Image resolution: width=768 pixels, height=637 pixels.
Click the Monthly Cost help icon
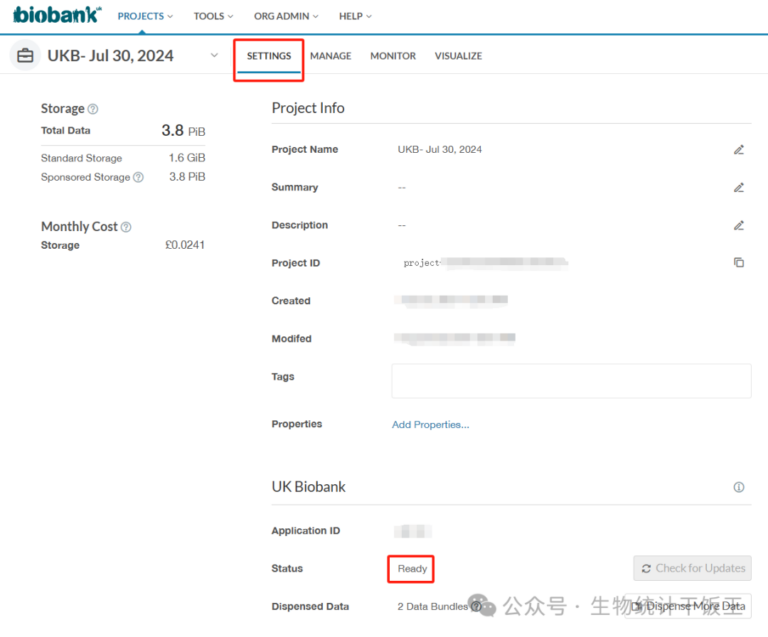[x=126, y=227]
